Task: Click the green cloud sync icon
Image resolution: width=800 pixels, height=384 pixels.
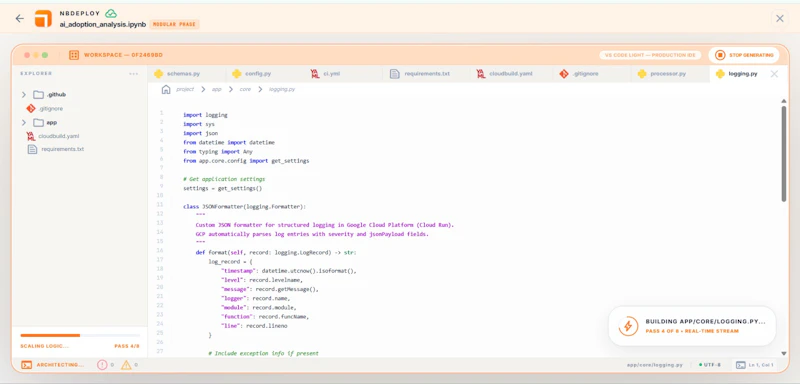Action: 111,13
